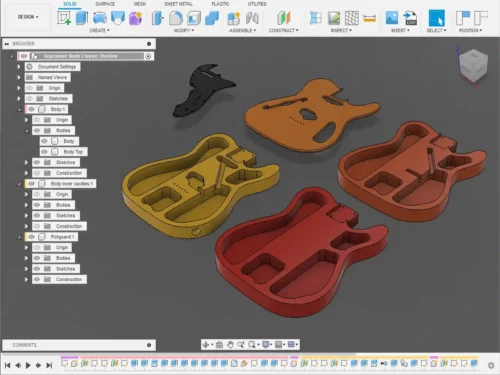Screen dimensions: 500x375
Task: Switch to the SOLID tab
Action: [70, 4]
